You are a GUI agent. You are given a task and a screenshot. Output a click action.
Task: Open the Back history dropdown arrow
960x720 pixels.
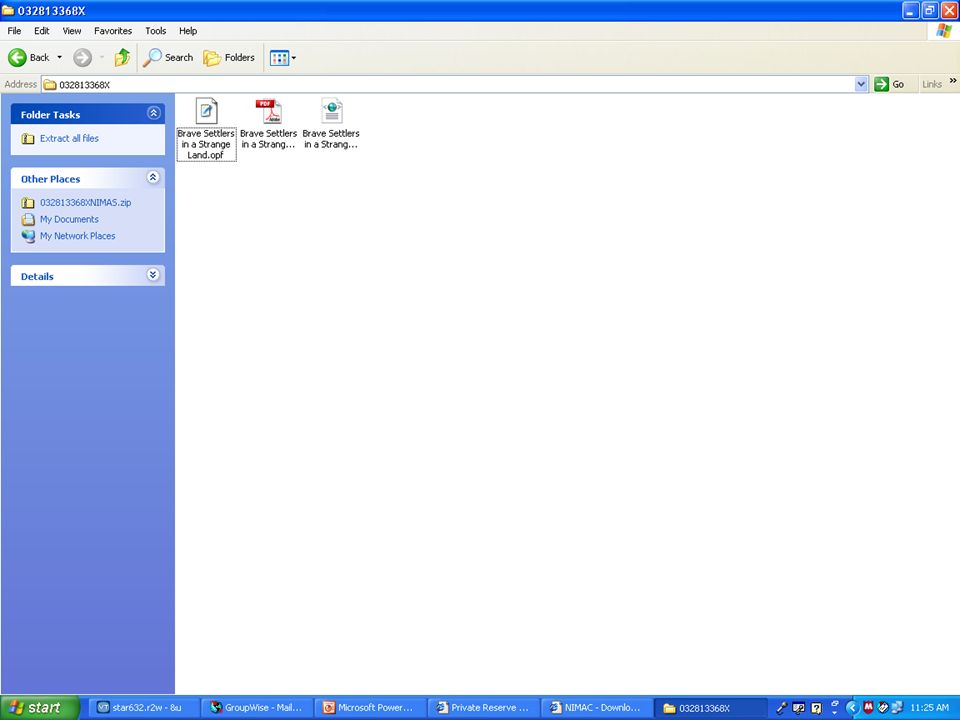(59, 58)
